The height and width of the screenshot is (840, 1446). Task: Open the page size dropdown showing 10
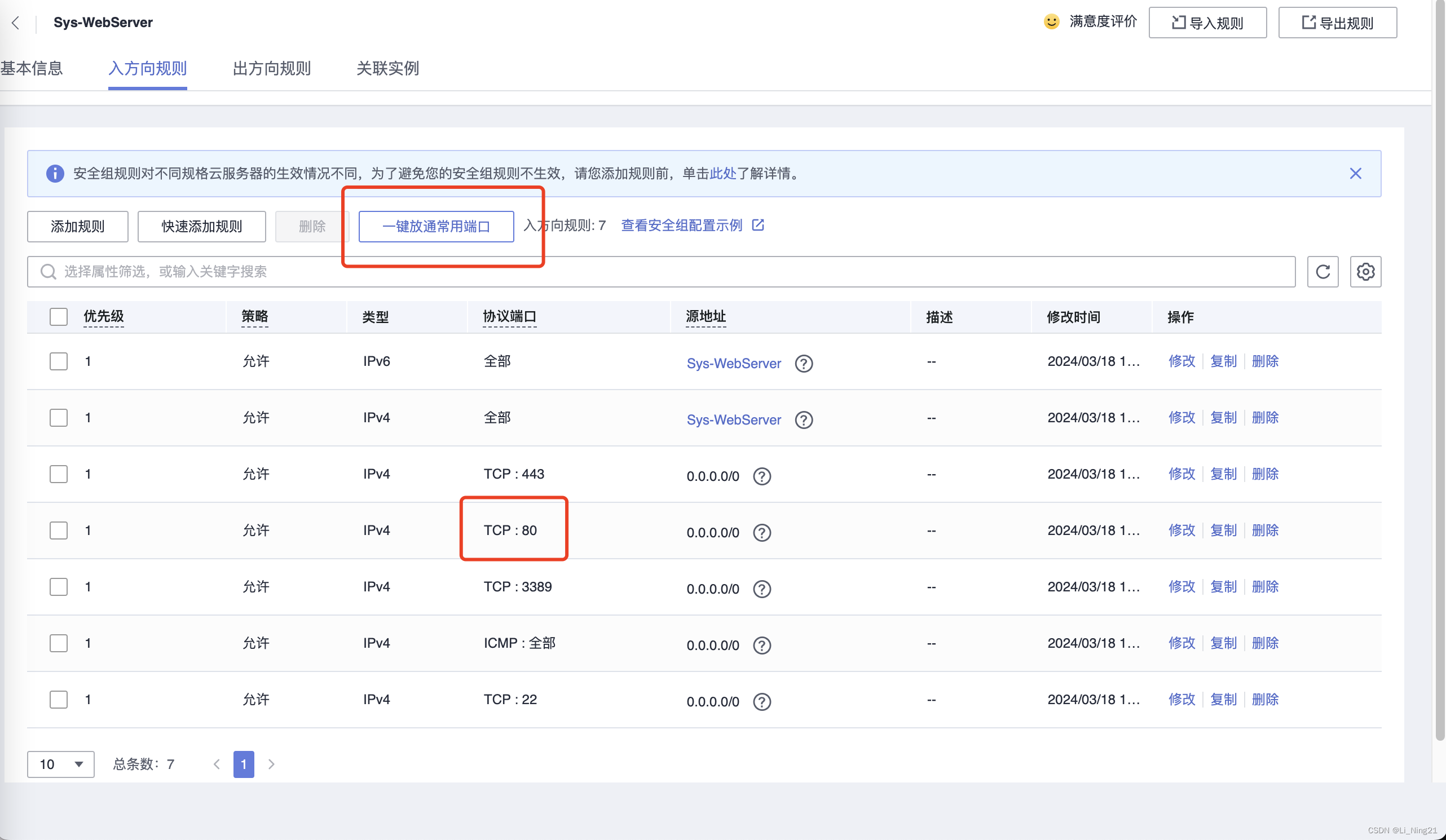[x=61, y=764]
